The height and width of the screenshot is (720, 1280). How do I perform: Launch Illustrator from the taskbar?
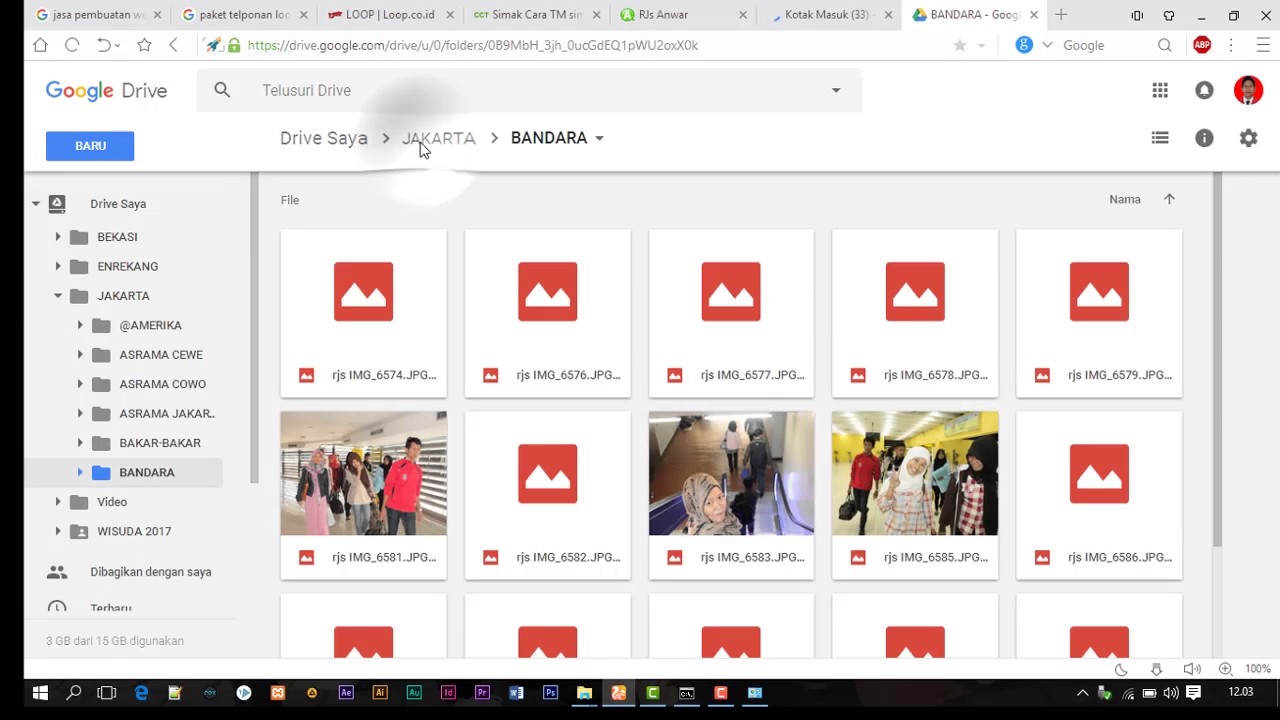coord(380,692)
